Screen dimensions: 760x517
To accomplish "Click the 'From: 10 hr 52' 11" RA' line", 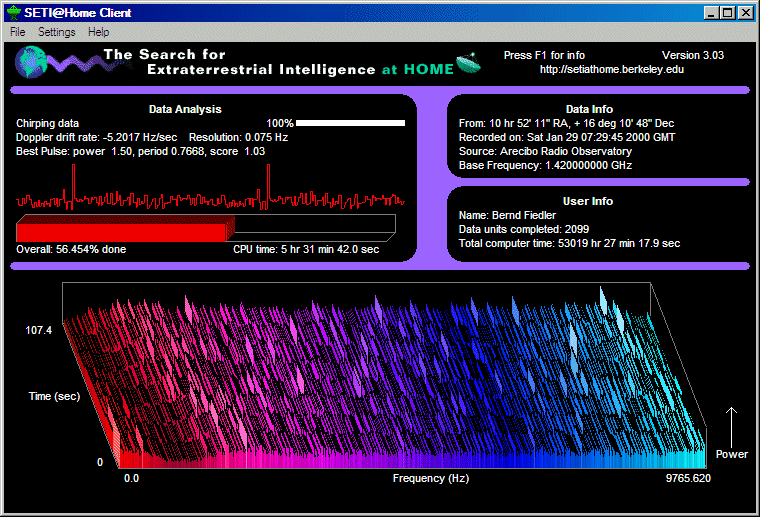I will [x=567, y=124].
